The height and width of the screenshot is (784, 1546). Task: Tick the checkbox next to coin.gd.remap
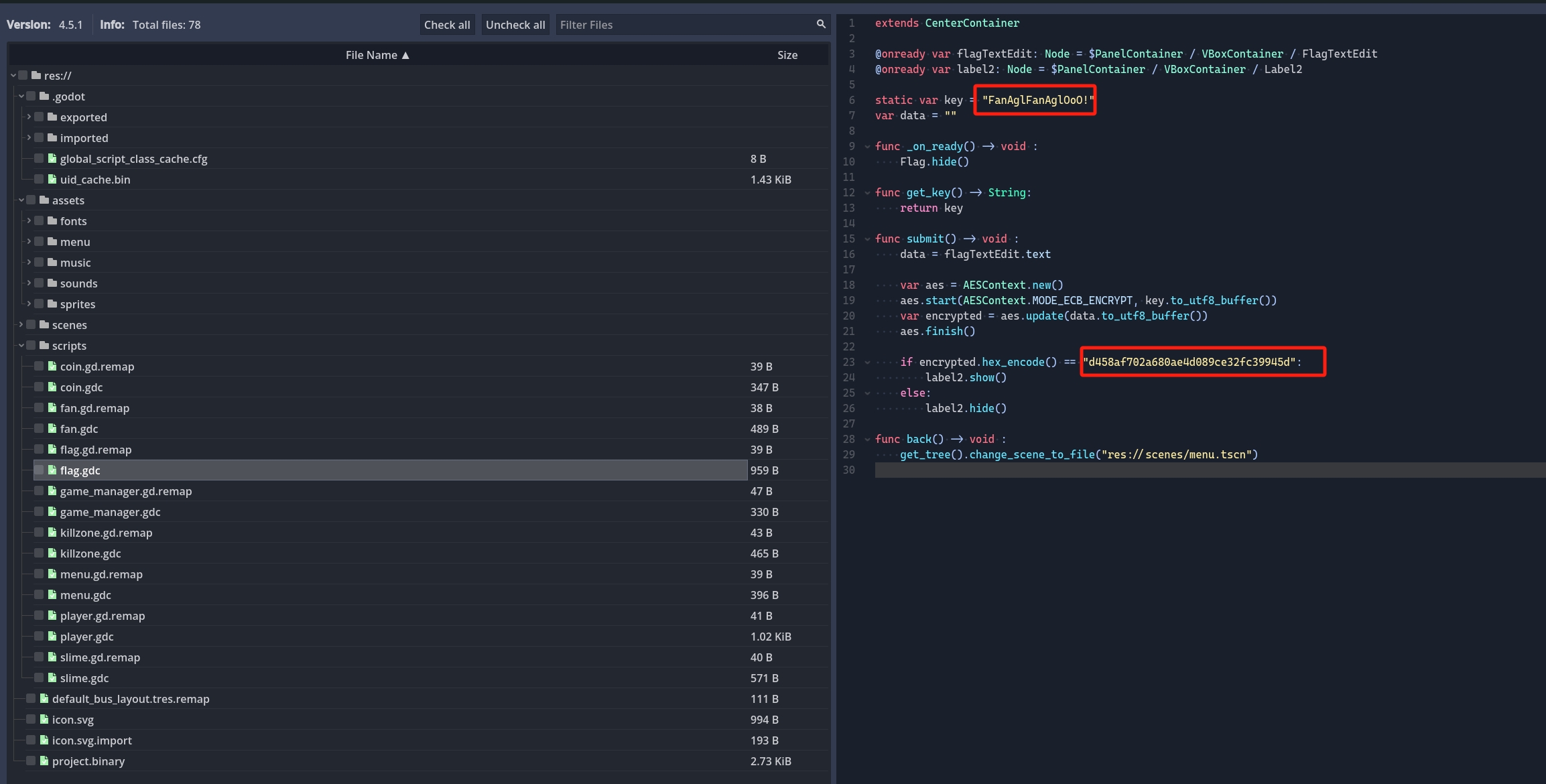(39, 366)
